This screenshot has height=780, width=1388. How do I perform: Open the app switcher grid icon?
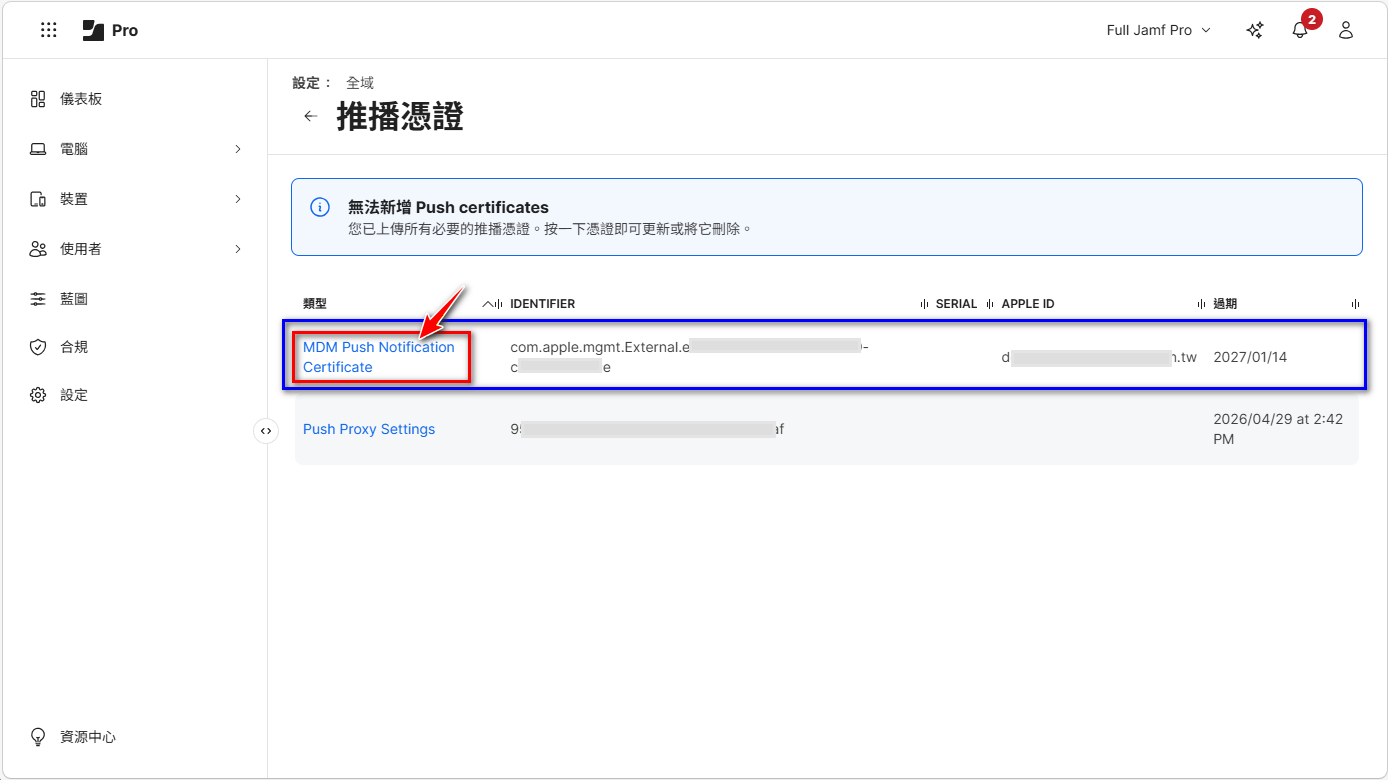point(48,30)
